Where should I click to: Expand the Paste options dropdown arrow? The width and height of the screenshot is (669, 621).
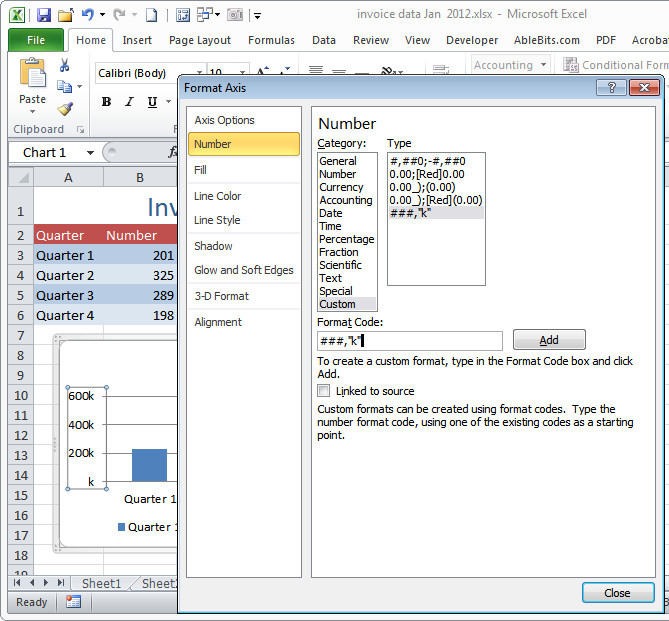click(32, 112)
